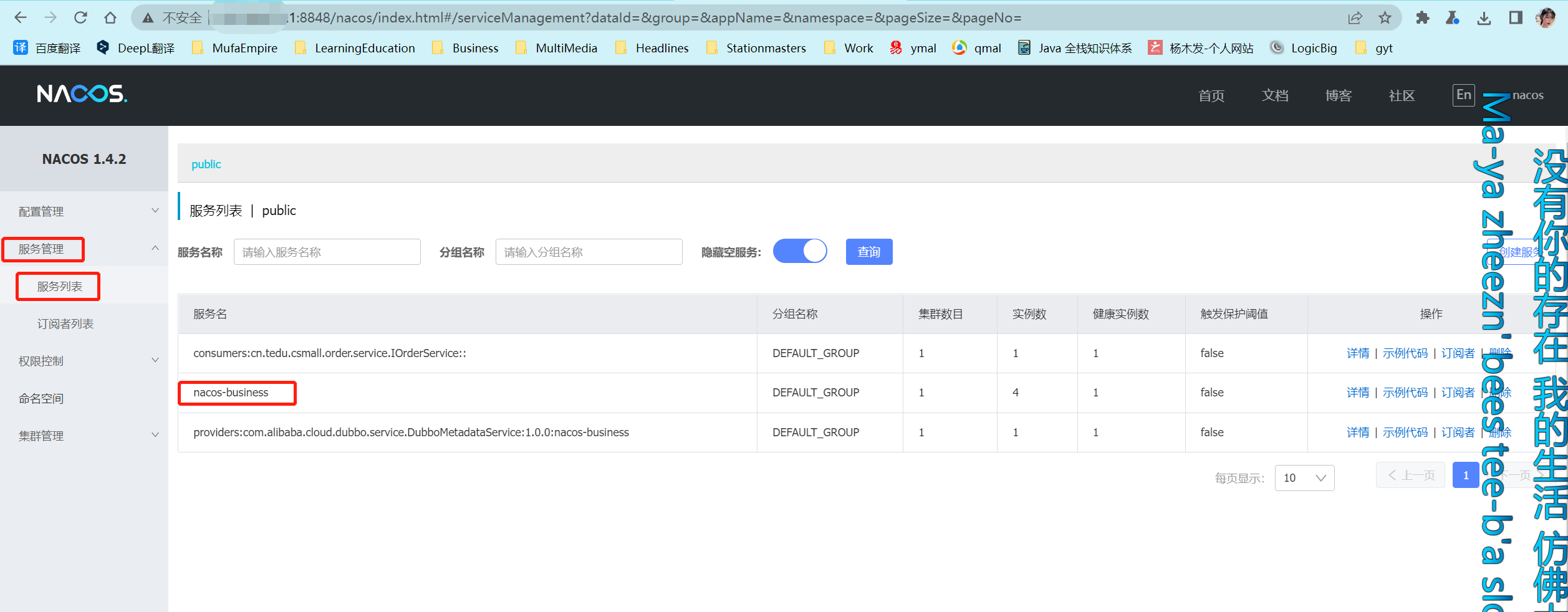Open the MultiMedia bookmark folder
This screenshot has height=612, width=1568.
(x=556, y=48)
